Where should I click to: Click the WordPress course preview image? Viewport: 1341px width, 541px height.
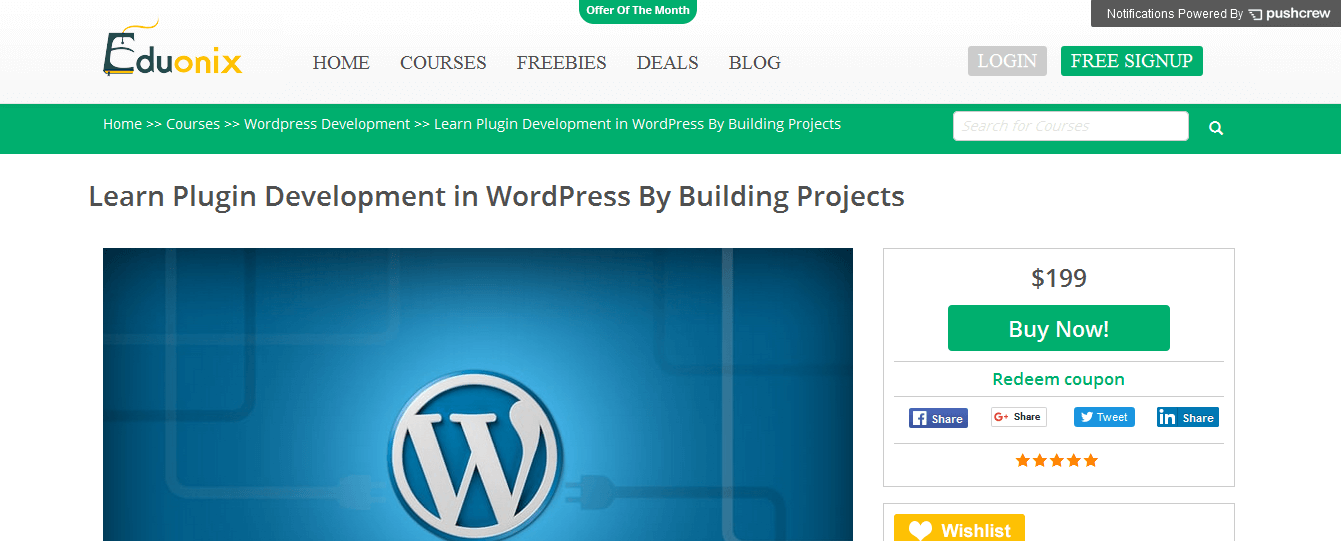(478, 394)
